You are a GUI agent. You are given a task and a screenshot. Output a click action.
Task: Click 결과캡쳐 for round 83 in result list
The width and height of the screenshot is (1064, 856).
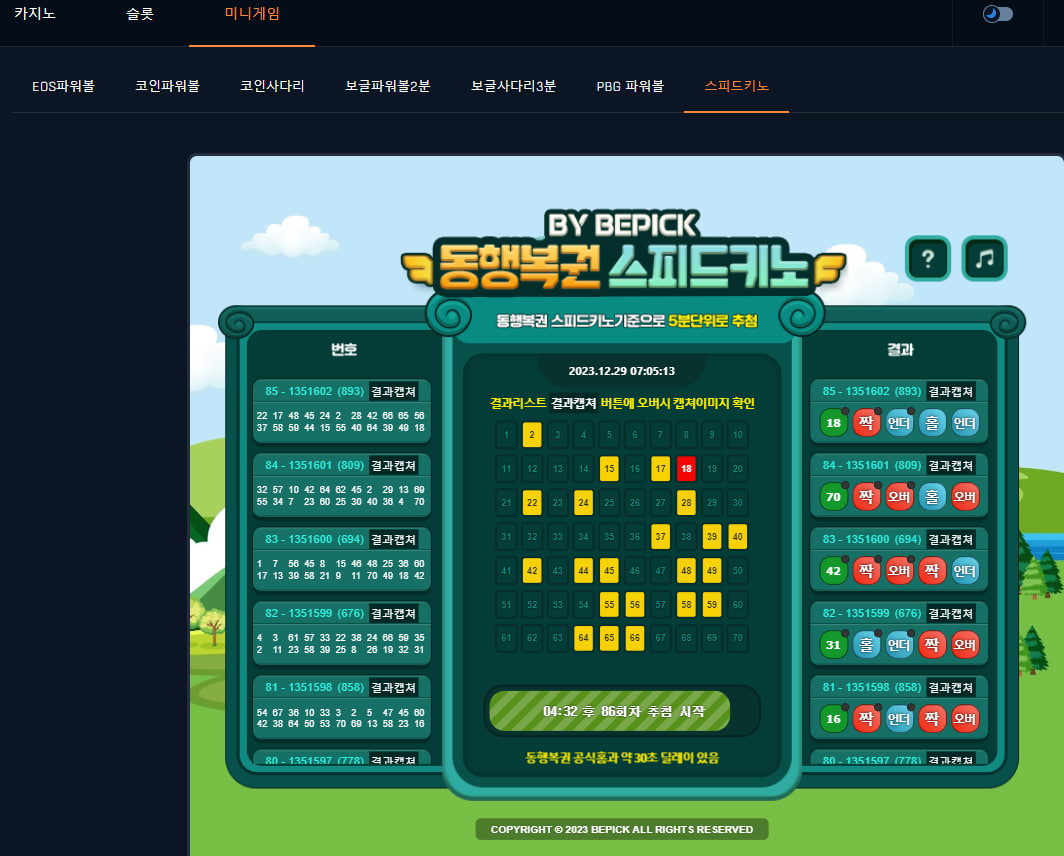tap(951, 539)
